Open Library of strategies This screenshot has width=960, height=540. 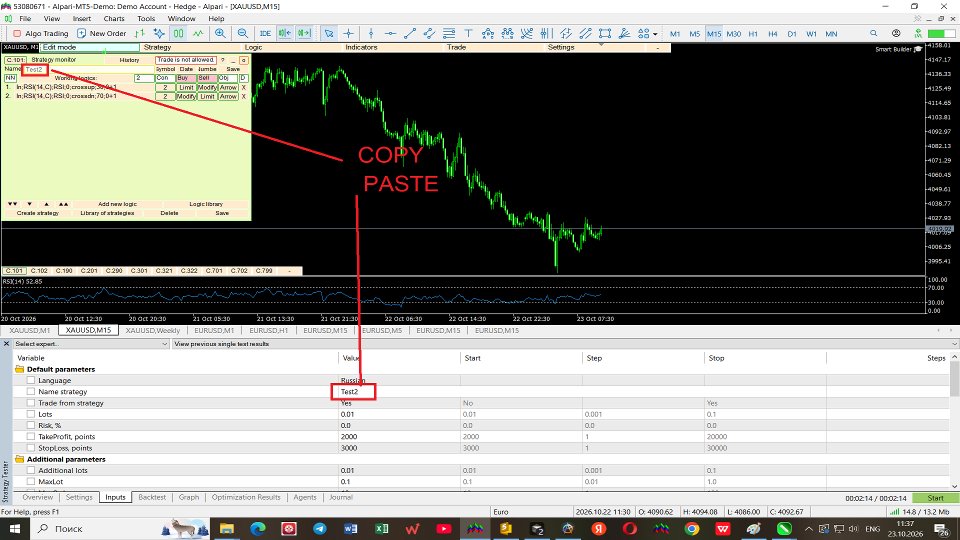(x=107, y=213)
